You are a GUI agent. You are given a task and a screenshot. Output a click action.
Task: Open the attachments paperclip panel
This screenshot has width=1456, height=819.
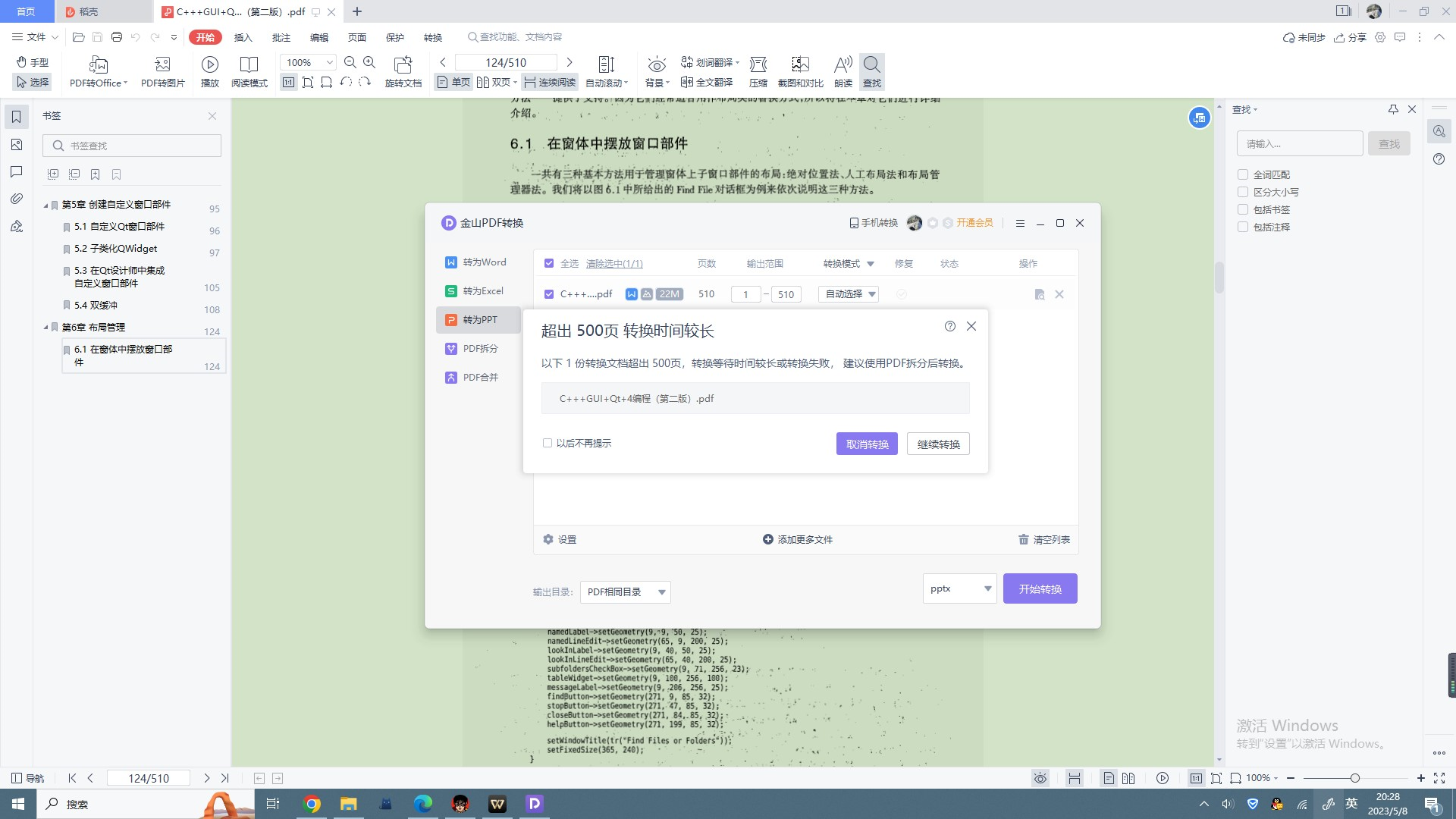click(17, 199)
